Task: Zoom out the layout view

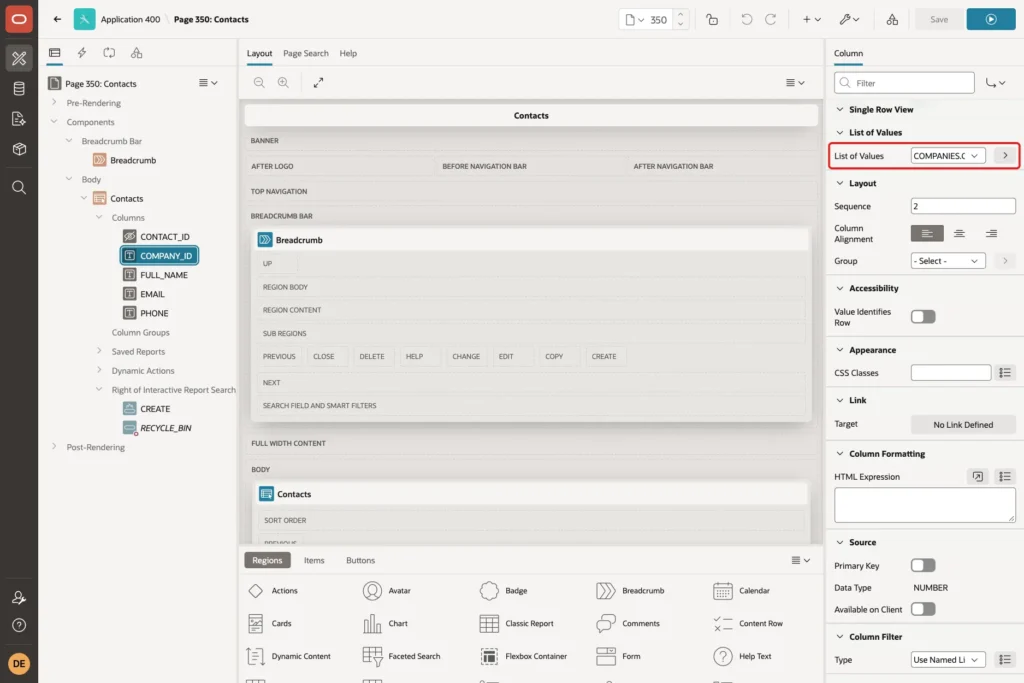Action: (x=259, y=82)
